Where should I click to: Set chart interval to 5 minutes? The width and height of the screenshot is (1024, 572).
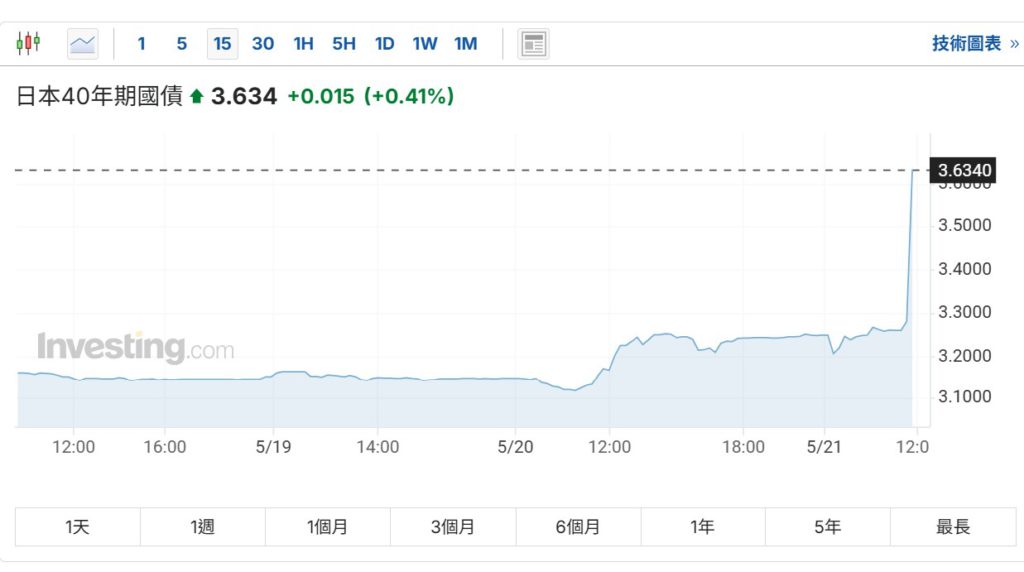pos(181,43)
